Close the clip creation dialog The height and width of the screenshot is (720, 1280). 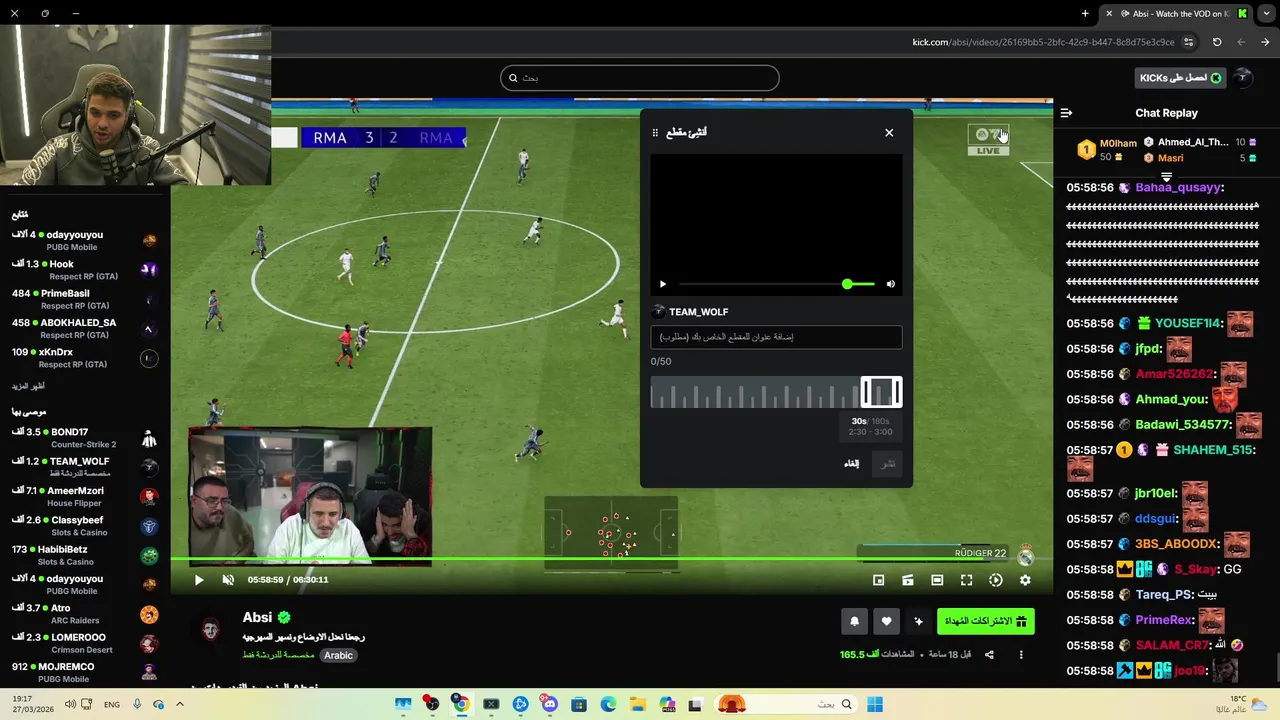(889, 133)
